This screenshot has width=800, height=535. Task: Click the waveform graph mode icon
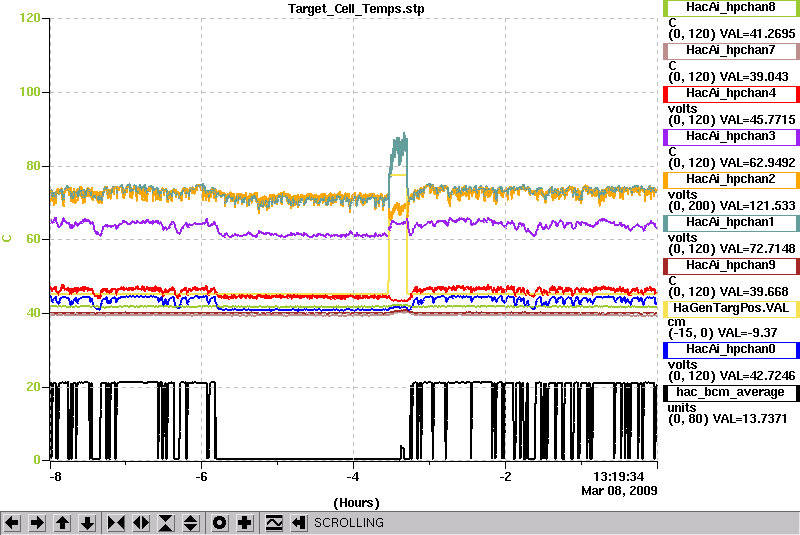coord(274,523)
